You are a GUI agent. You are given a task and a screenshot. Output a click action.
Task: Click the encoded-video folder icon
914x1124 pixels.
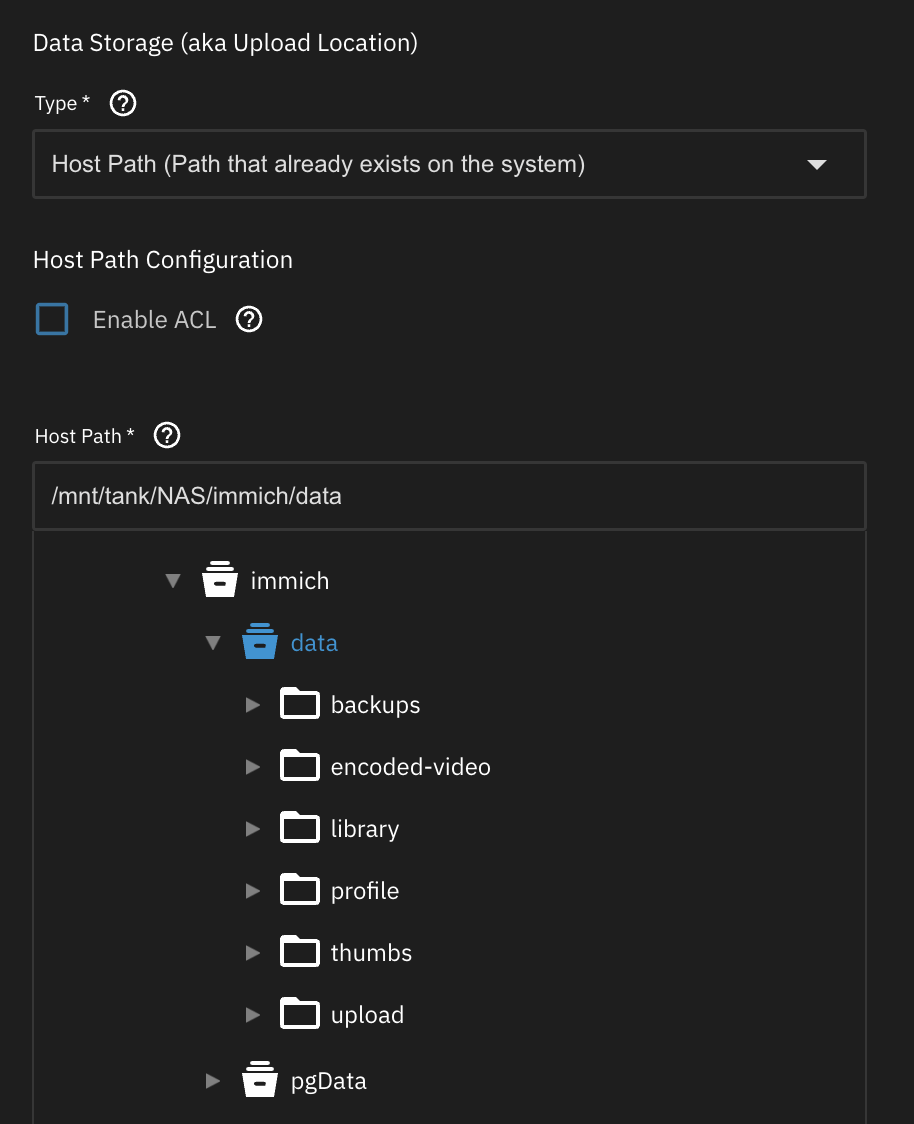[299, 766]
